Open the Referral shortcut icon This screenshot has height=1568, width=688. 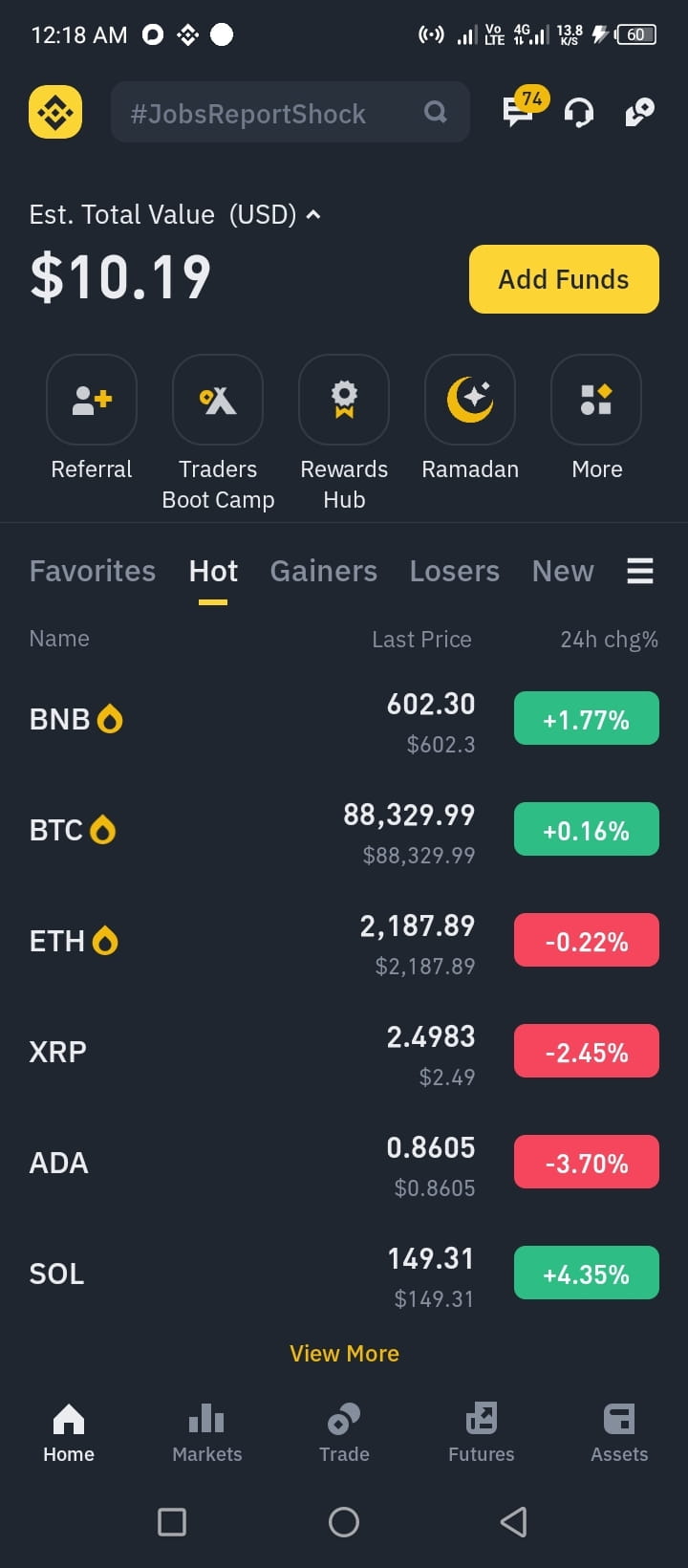[x=92, y=400]
